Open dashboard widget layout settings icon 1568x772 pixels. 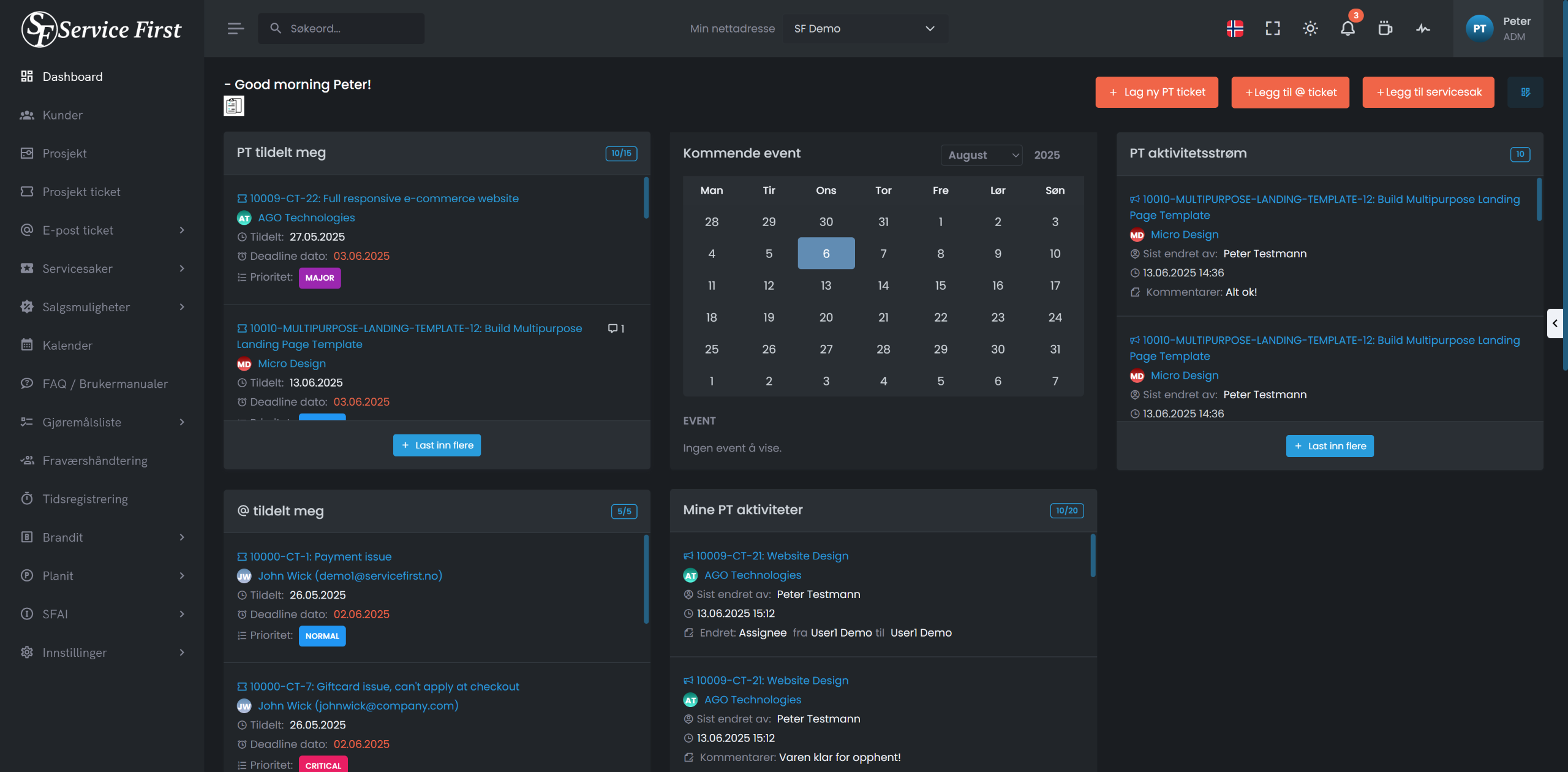pyautogui.click(x=1525, y=92)
